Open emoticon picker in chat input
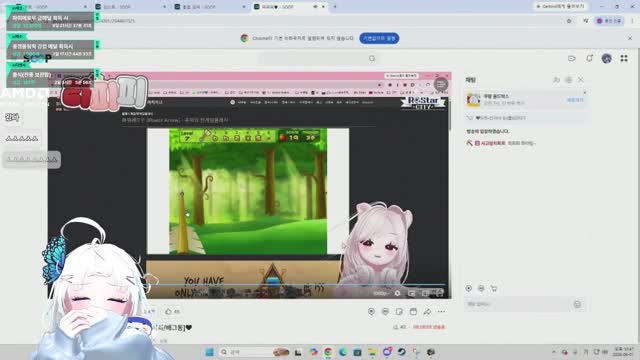This screenshot has height=360, width=640. tap(577, 304)
